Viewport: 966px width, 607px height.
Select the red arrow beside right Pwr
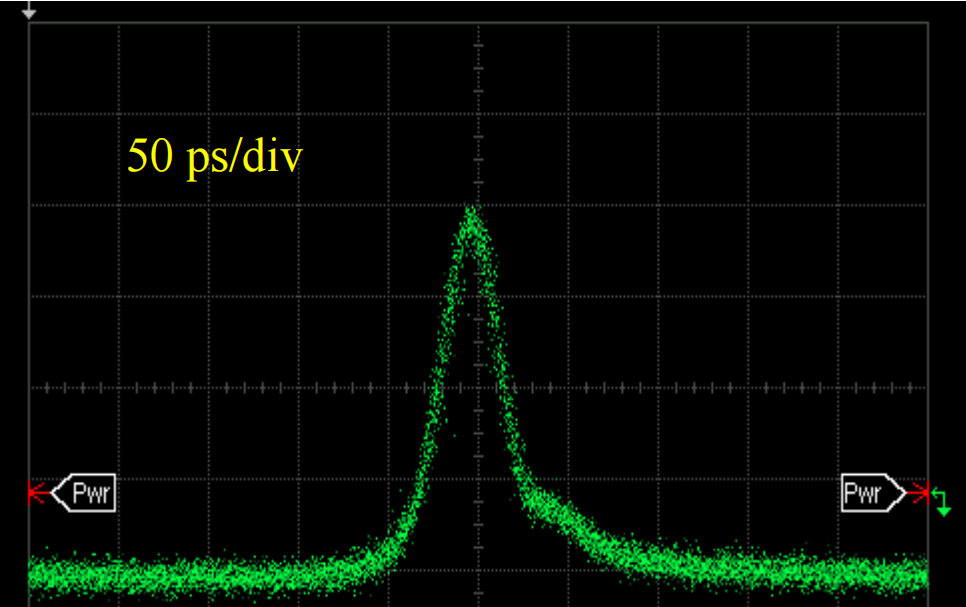(x=920, y=493)
